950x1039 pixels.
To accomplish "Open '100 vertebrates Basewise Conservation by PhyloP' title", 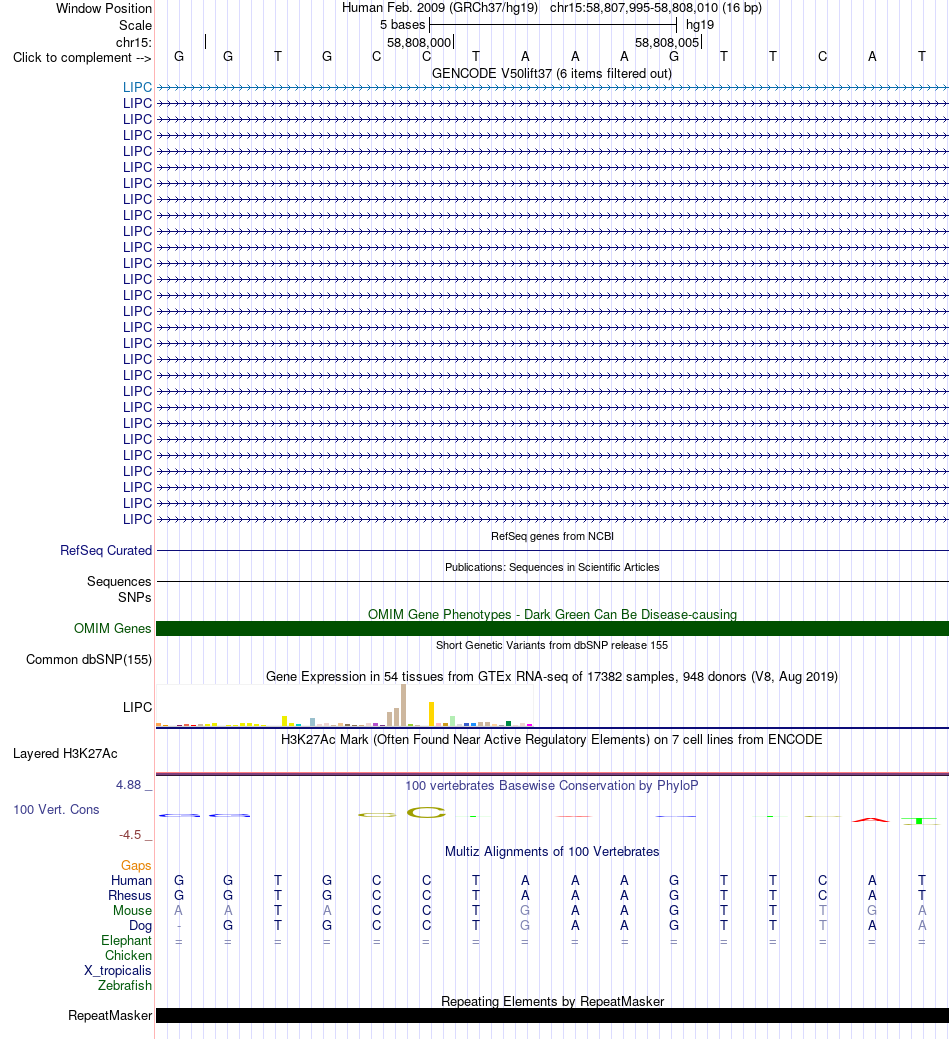I will coord(552,785).
